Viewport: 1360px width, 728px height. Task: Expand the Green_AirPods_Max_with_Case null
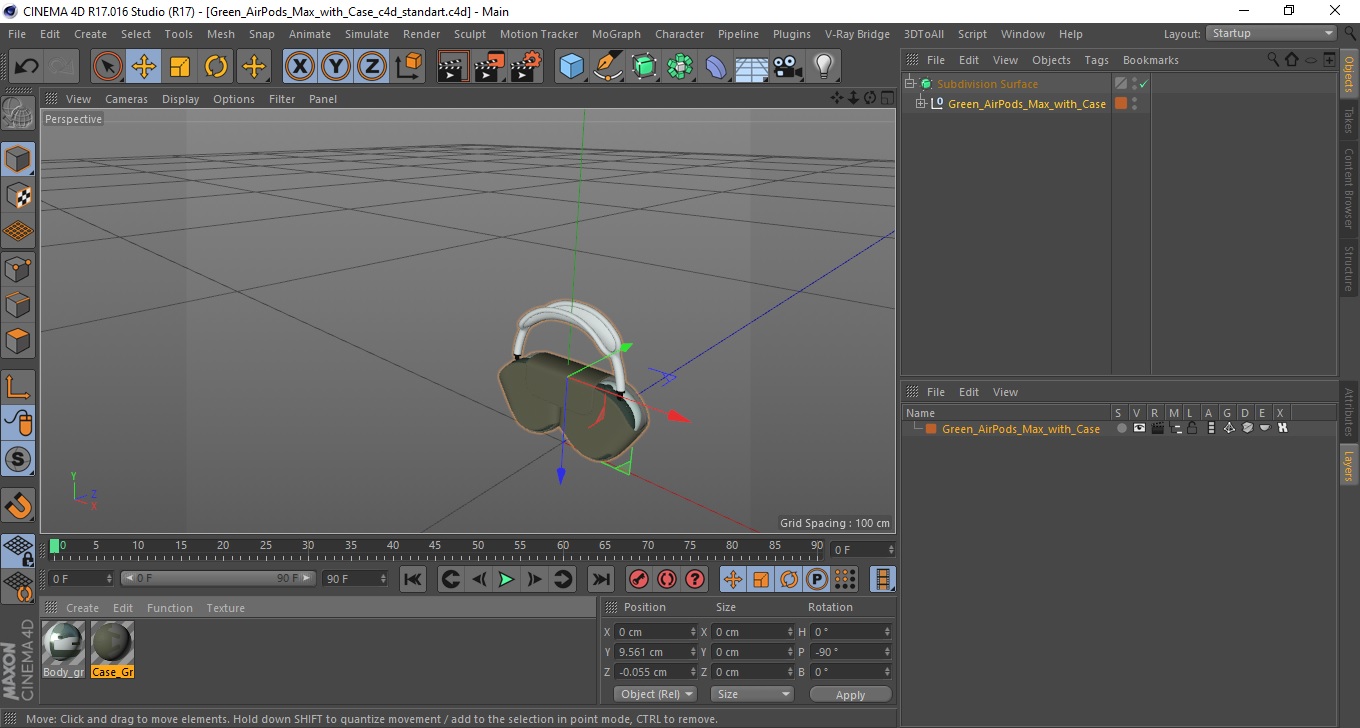tap(921, 104)
